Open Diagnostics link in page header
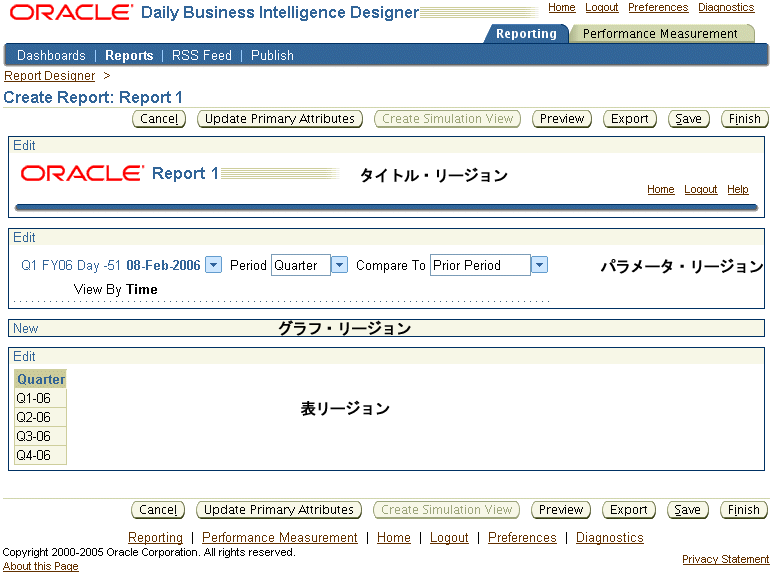Screen dimensions: 773x575 click(726, 7)
